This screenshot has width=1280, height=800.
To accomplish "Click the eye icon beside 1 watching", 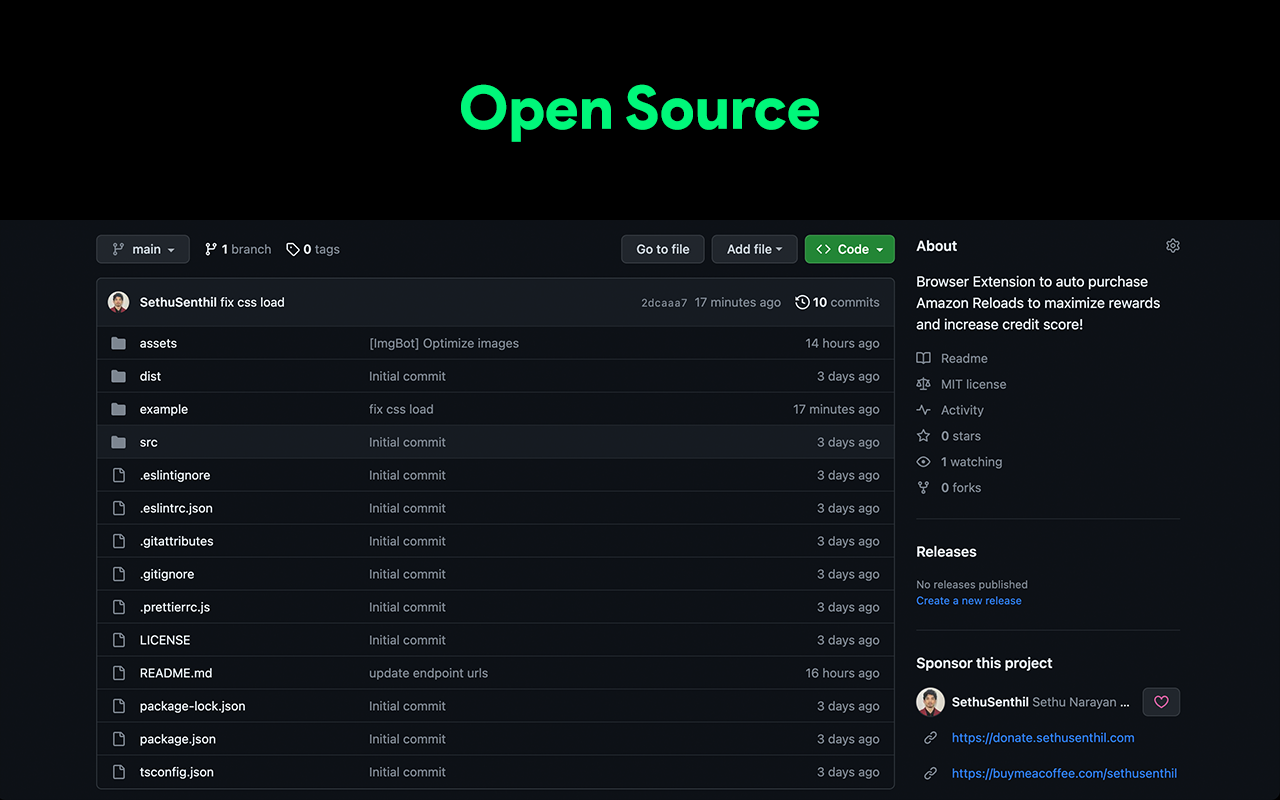I will click(923, 462).
